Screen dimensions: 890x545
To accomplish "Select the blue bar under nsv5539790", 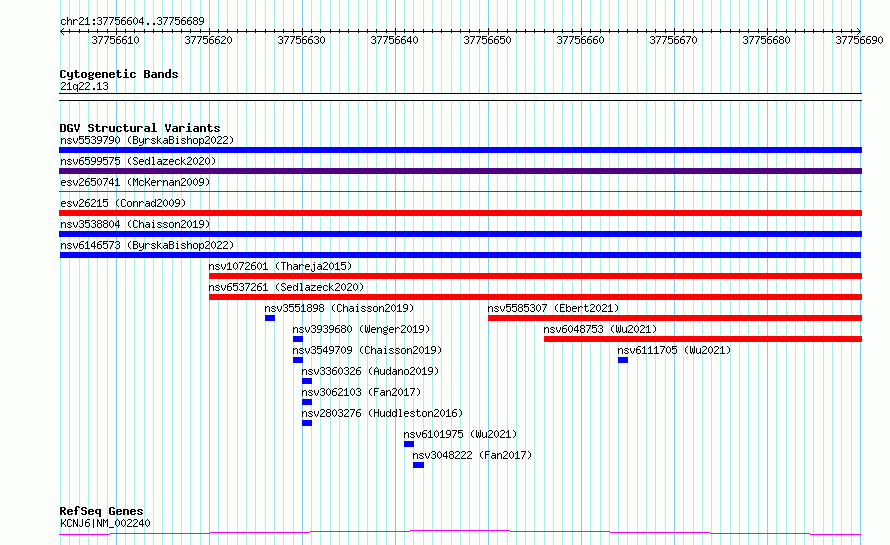I will pyautogui.click(x=460, y=150).
